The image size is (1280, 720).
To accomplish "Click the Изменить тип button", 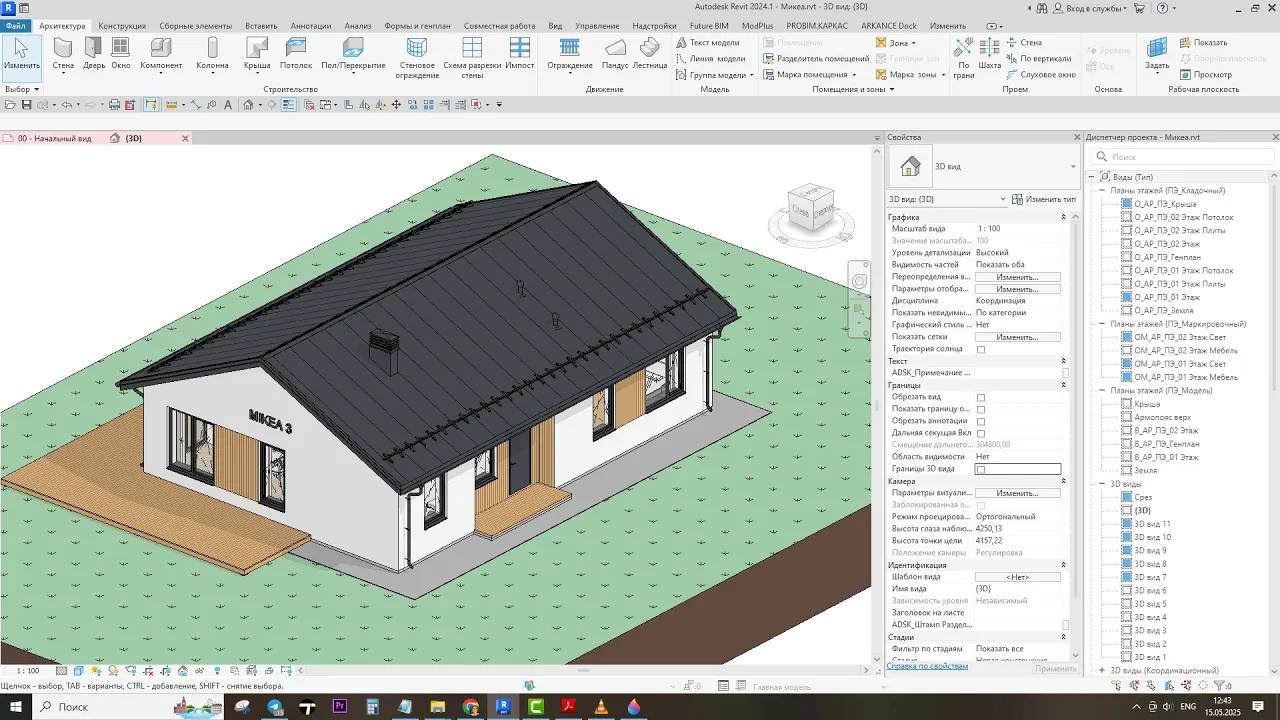I will [1044, 199].
